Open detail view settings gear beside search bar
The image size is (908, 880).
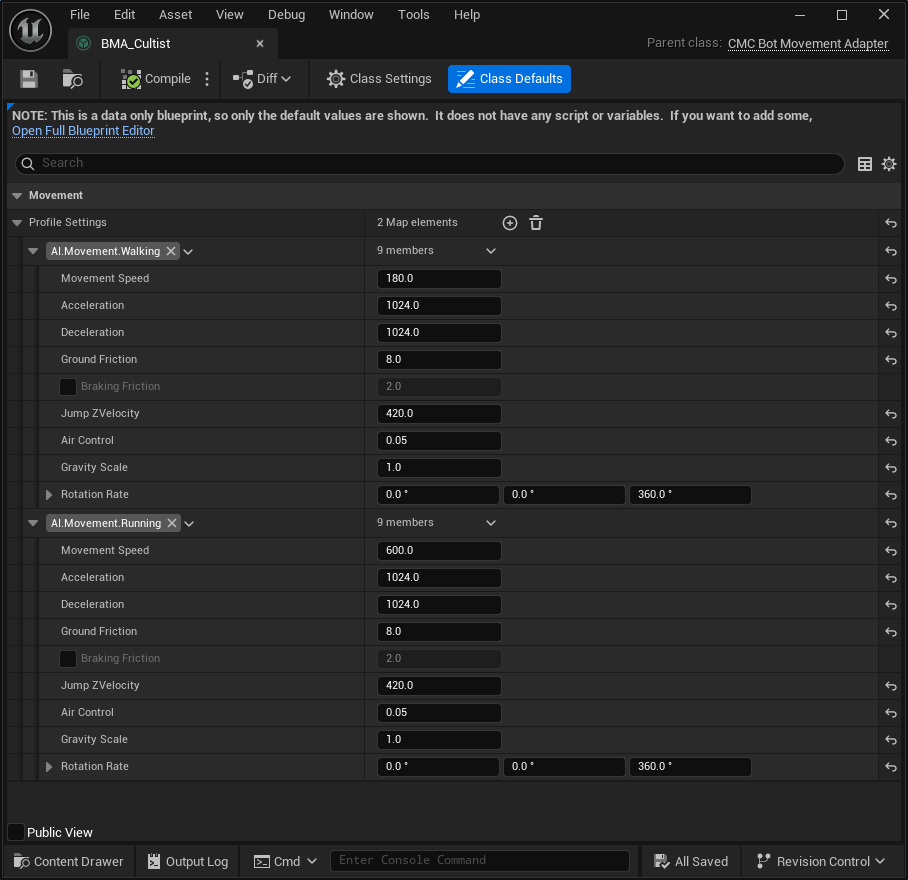click(x=889, y=163)
